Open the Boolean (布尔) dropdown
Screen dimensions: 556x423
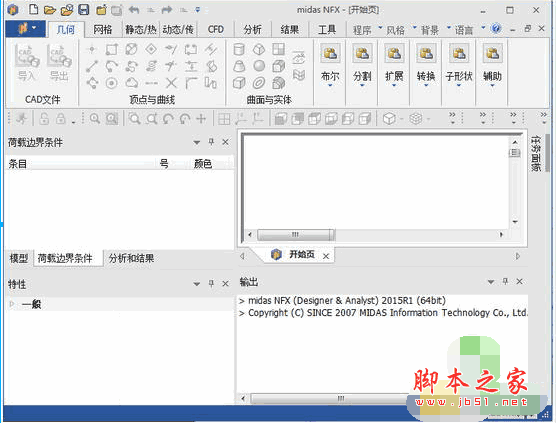tap(330, 66)
